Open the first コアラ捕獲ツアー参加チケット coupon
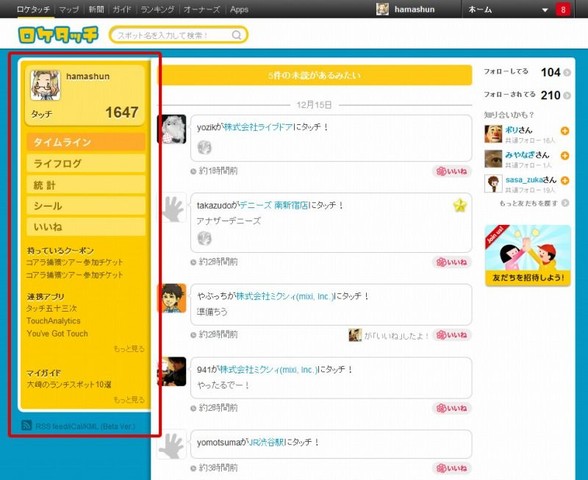The image size is (588, 480). tap(75, 262)
